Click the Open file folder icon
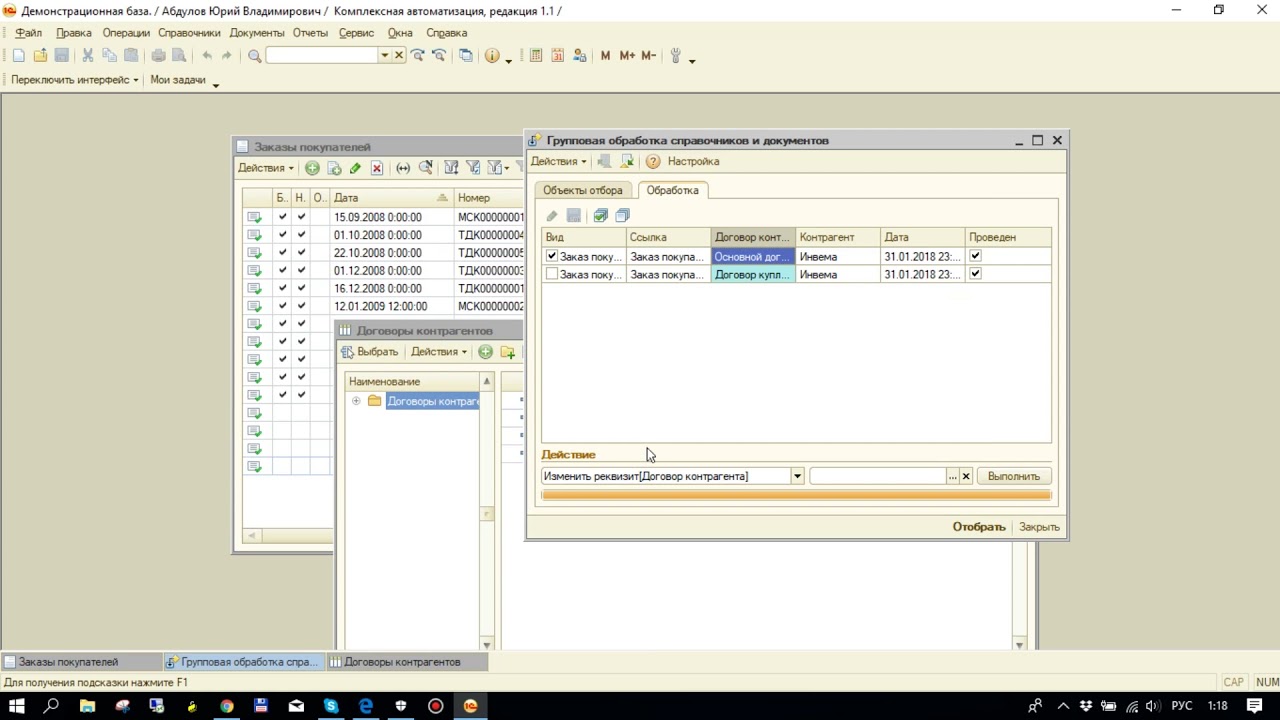 (40, 56)
